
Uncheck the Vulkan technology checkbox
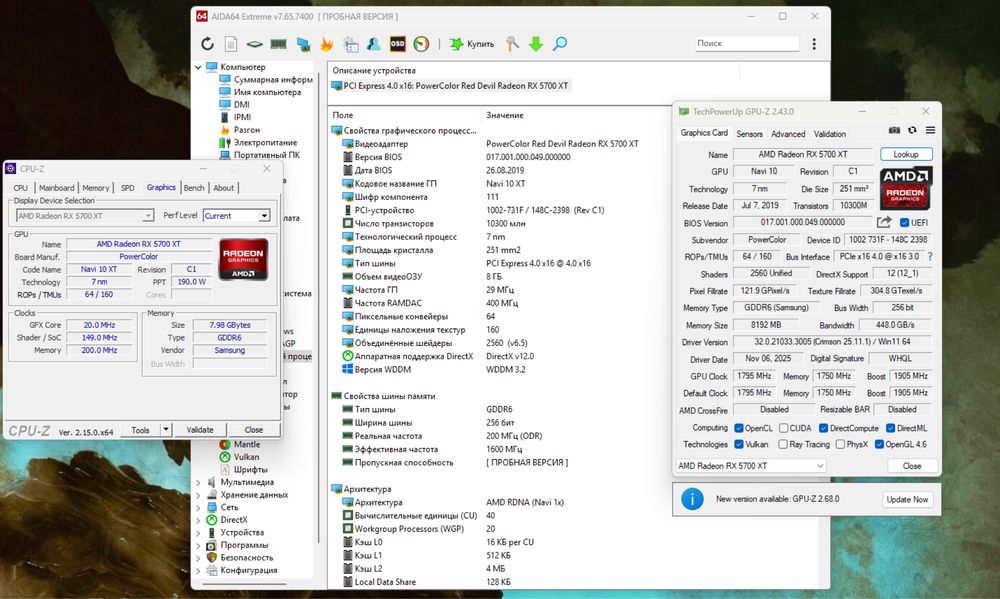point(739,444)
